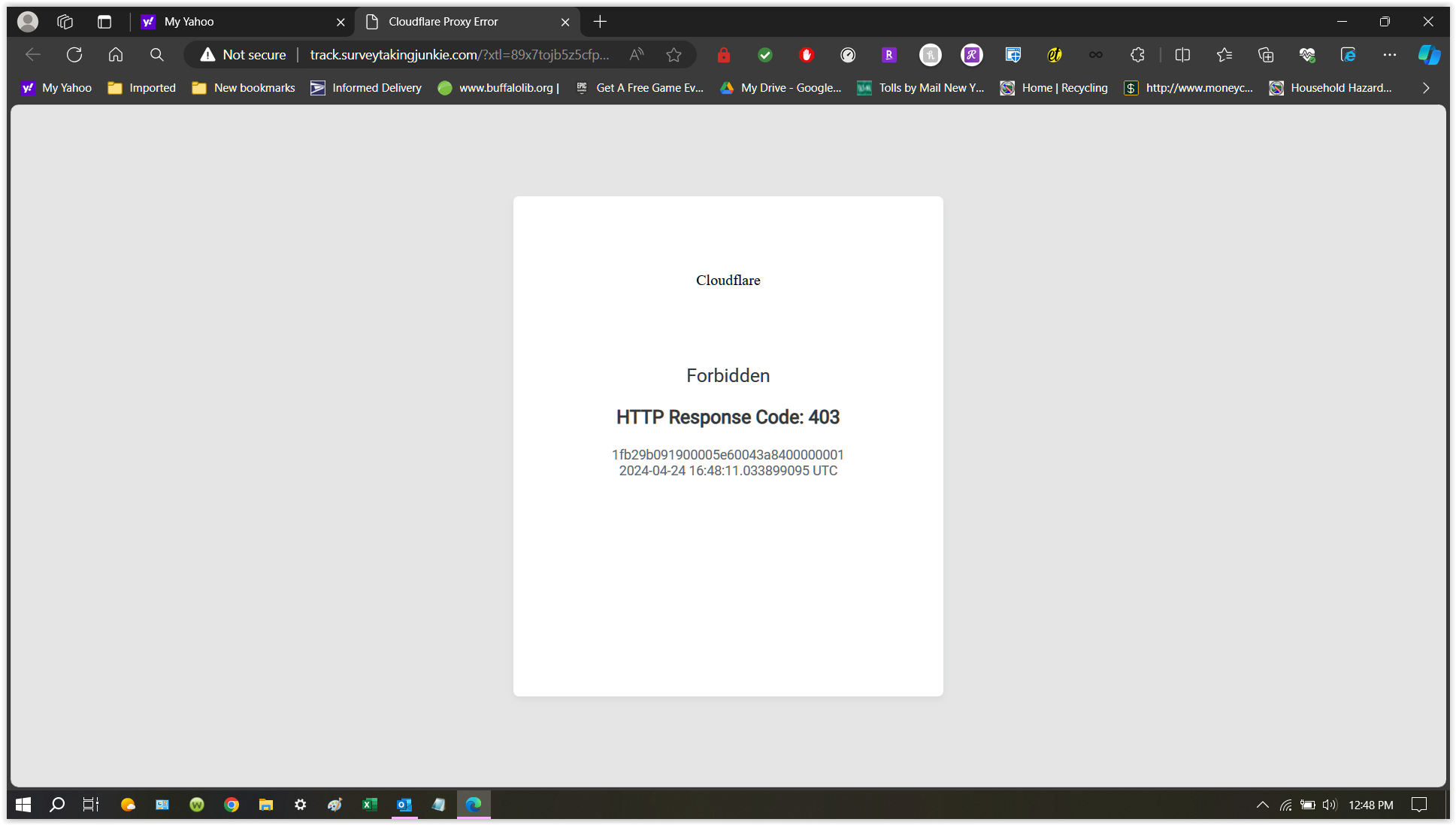Open the red padlock extension
Screen dimensions: 1456x825
tap(724, 55)
